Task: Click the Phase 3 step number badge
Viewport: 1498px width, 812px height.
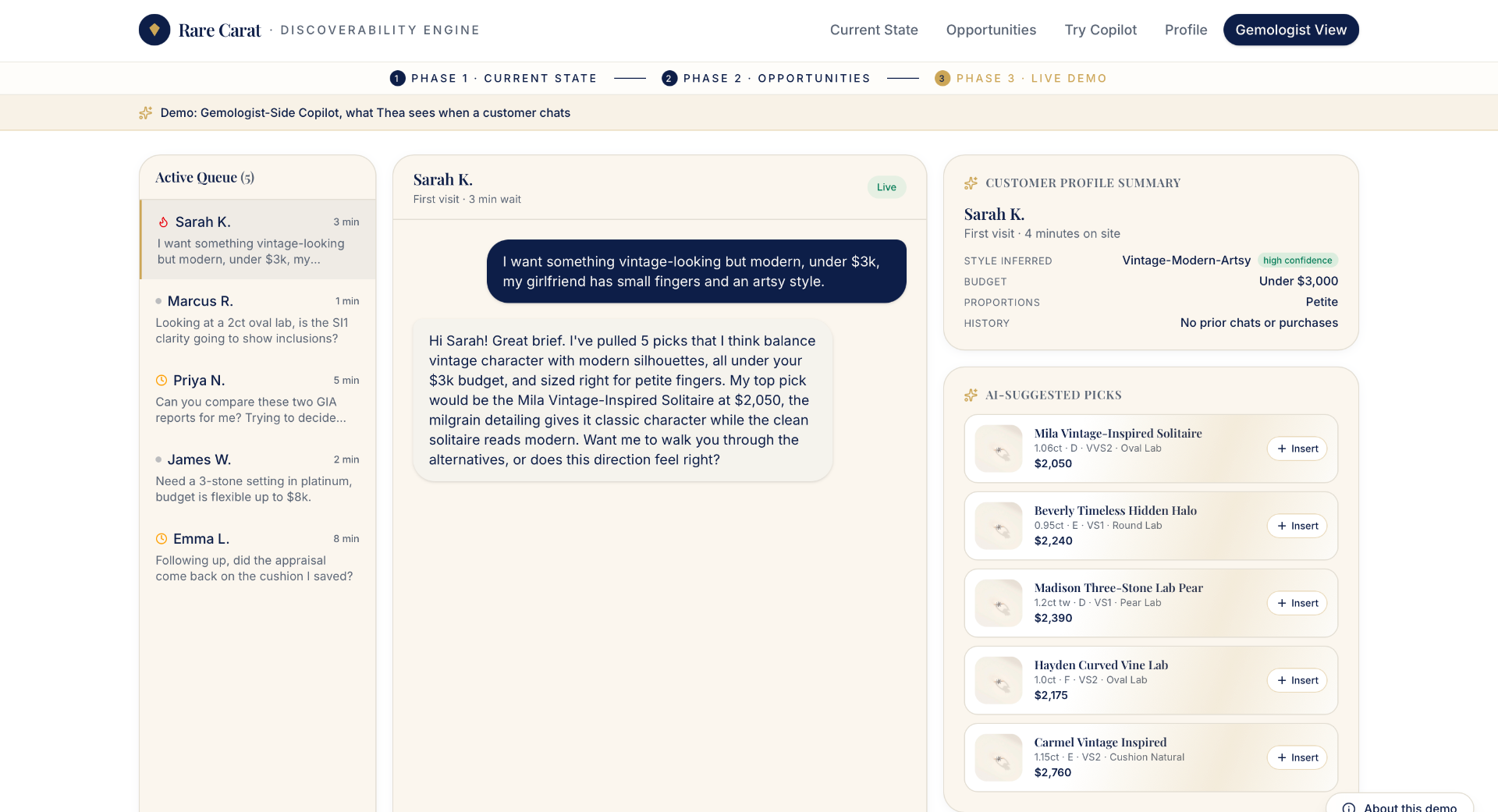Action: (x=942, y=78)
